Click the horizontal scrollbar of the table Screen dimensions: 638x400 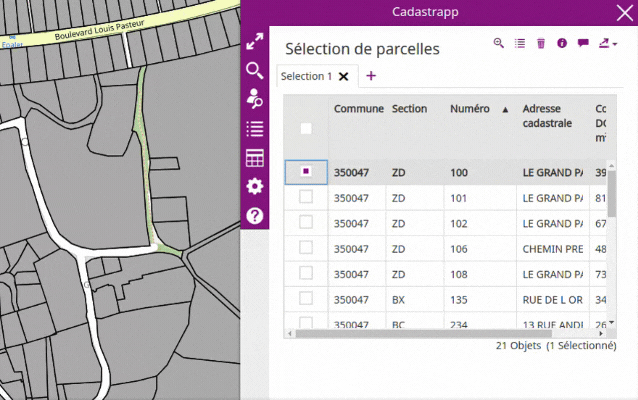click(x=423, y=334)
